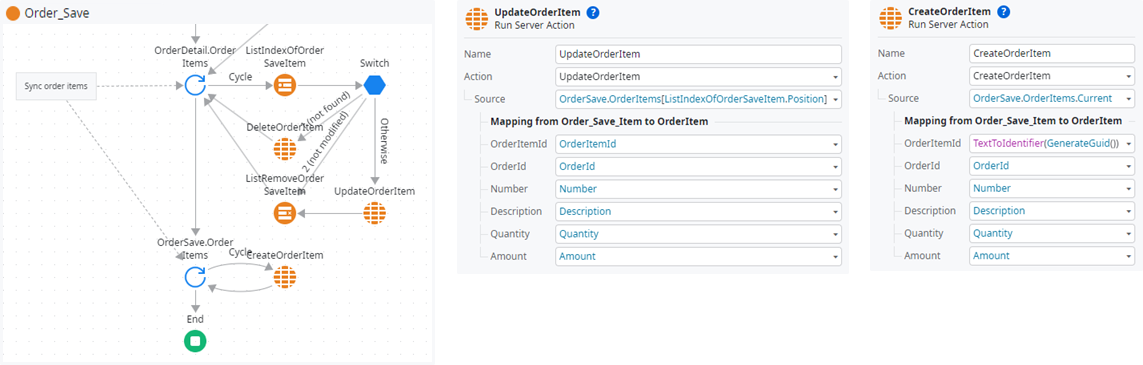Viewport: 1143px width, 365px height.
Task: Open OrderId mapping dropdown in CreateOrderItem
Action: click(1052, 167)
